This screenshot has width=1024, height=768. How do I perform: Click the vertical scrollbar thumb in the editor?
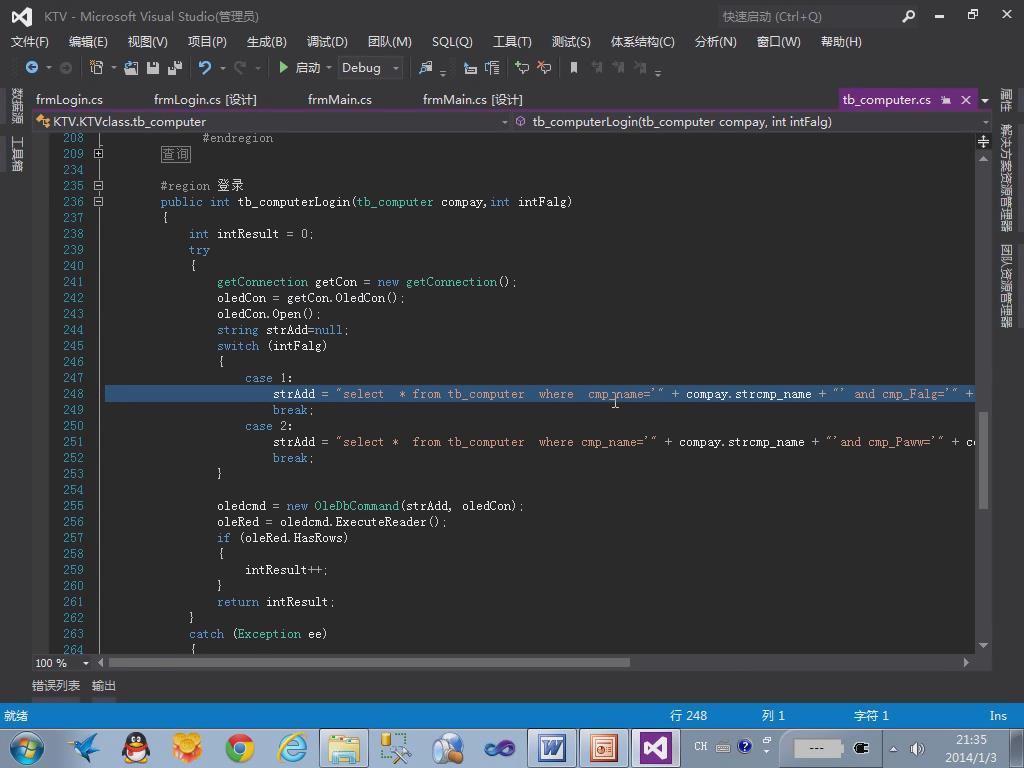tap(983, 460)
